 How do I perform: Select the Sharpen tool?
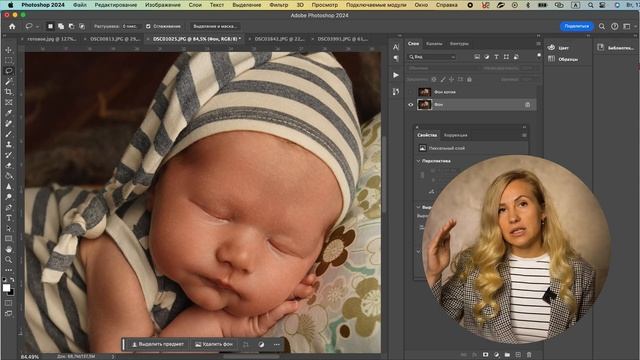(9, 187)
